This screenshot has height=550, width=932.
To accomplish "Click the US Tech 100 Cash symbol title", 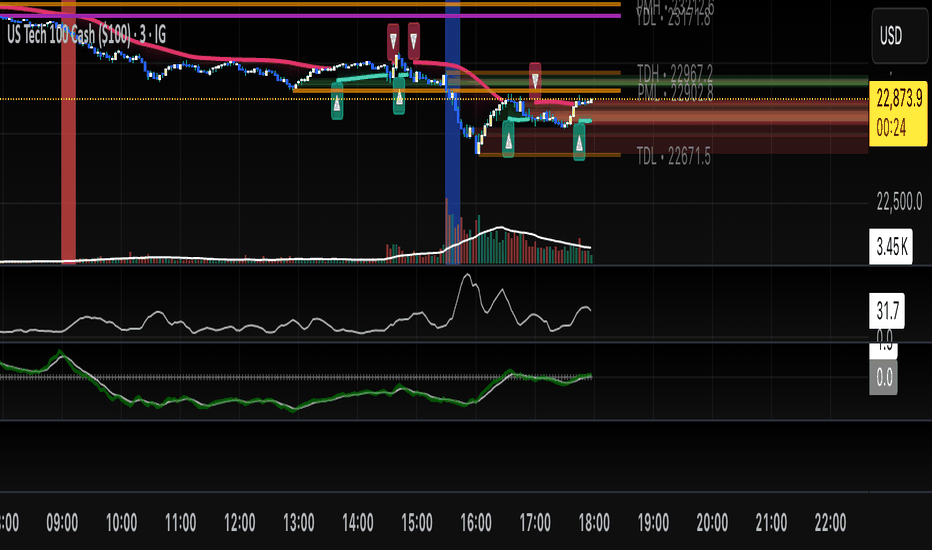I will (x=87, y=35).
